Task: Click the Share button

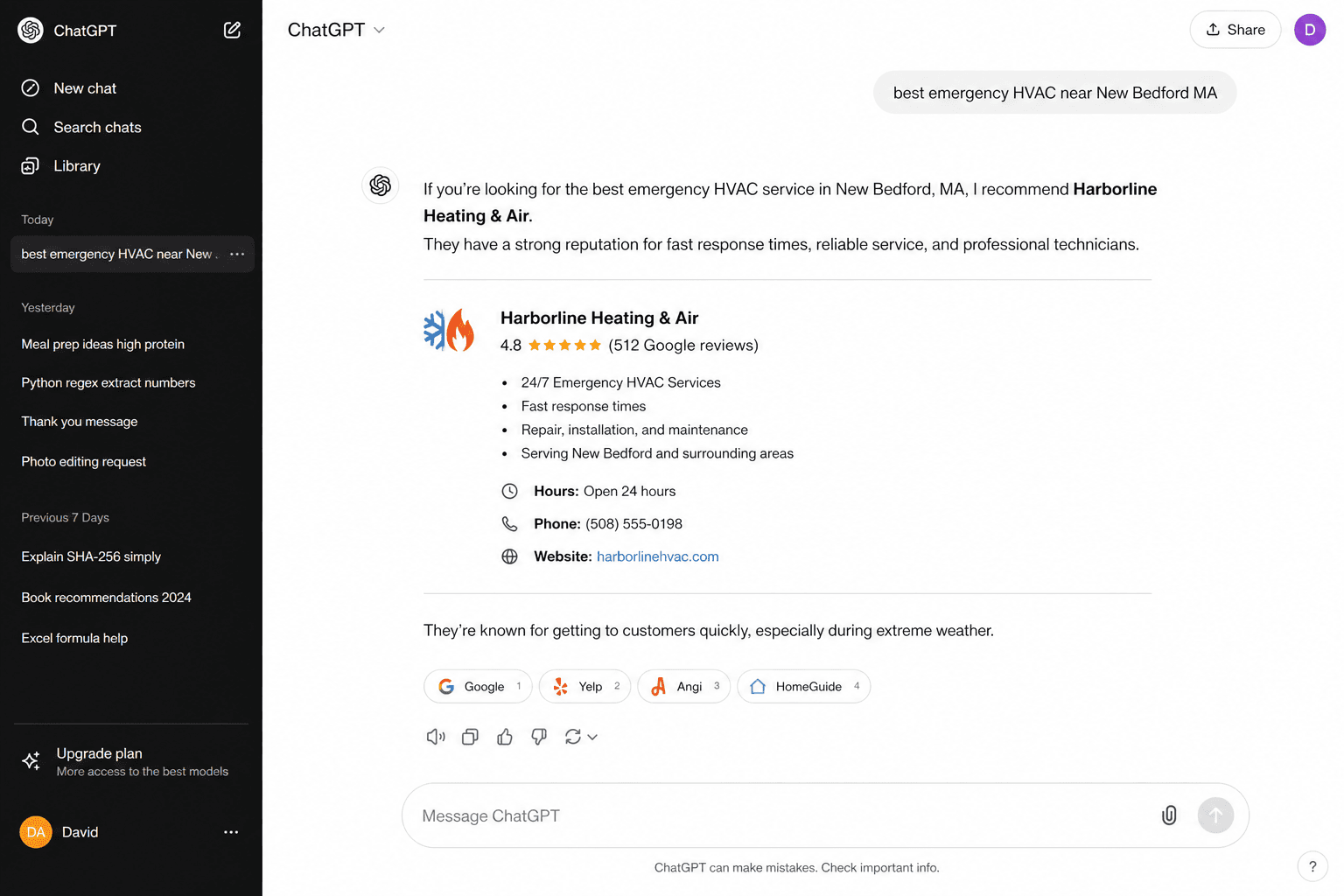Action: click(1235, 30)
